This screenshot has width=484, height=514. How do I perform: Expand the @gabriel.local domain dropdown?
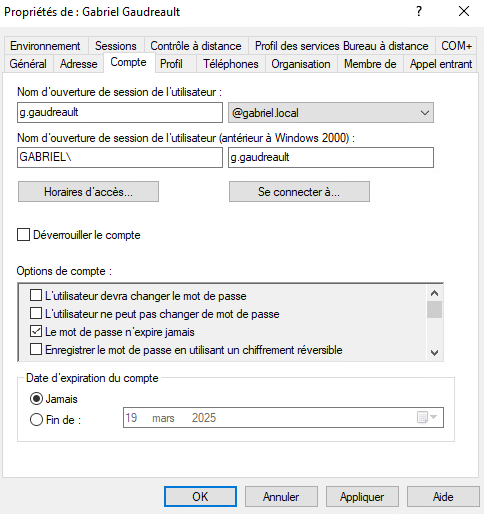(x=331, y=113)
